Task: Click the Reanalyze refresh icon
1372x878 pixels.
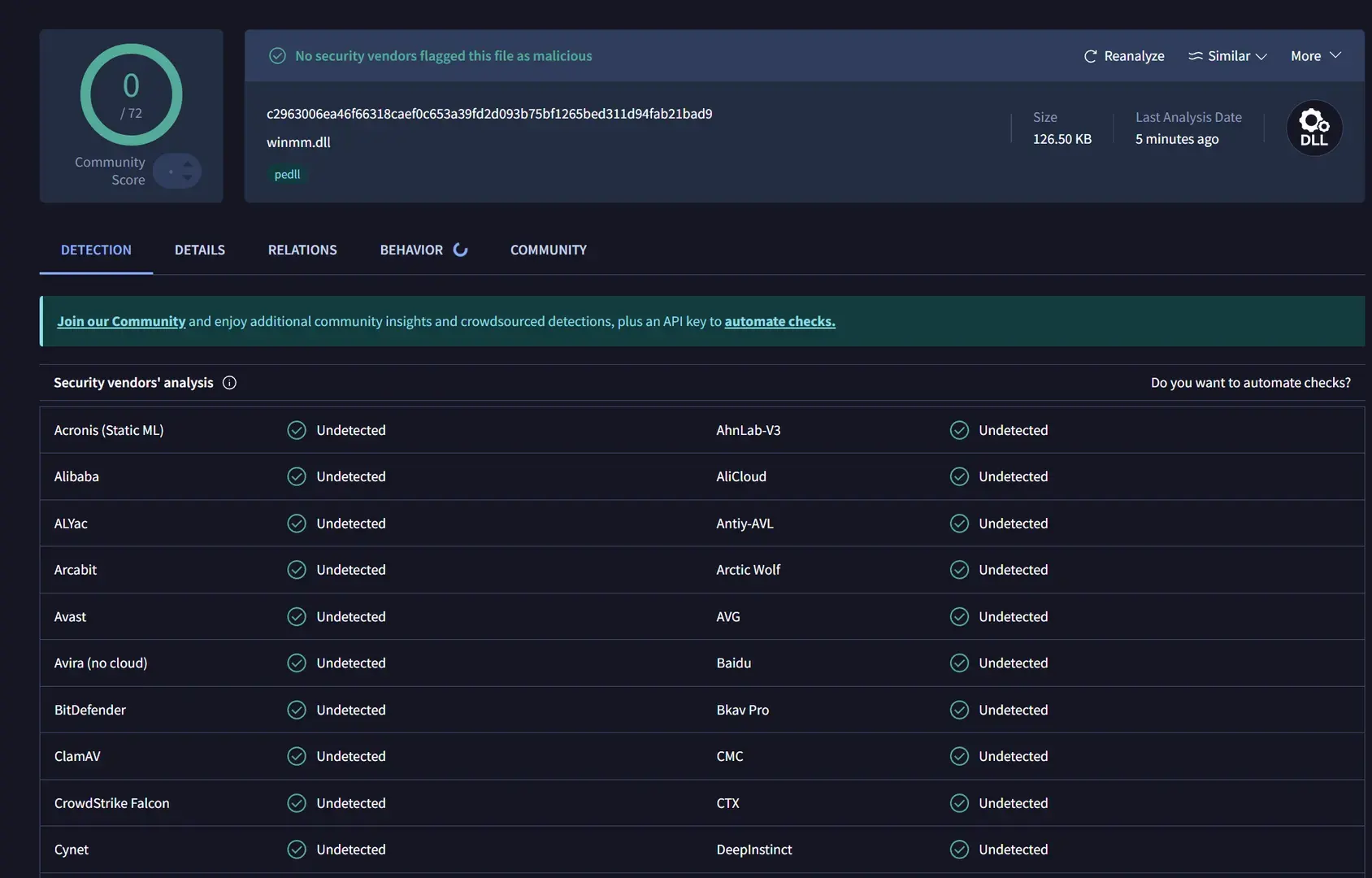Action: 1091,56
